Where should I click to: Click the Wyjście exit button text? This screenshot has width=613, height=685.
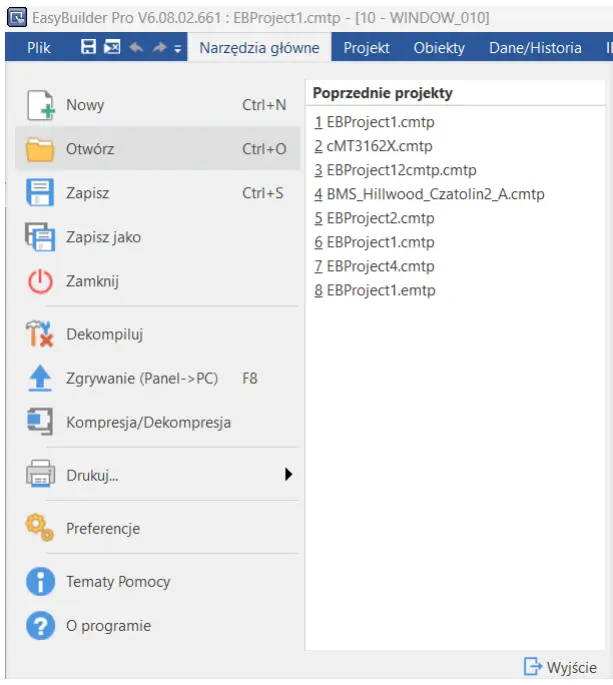click(571, 668)
